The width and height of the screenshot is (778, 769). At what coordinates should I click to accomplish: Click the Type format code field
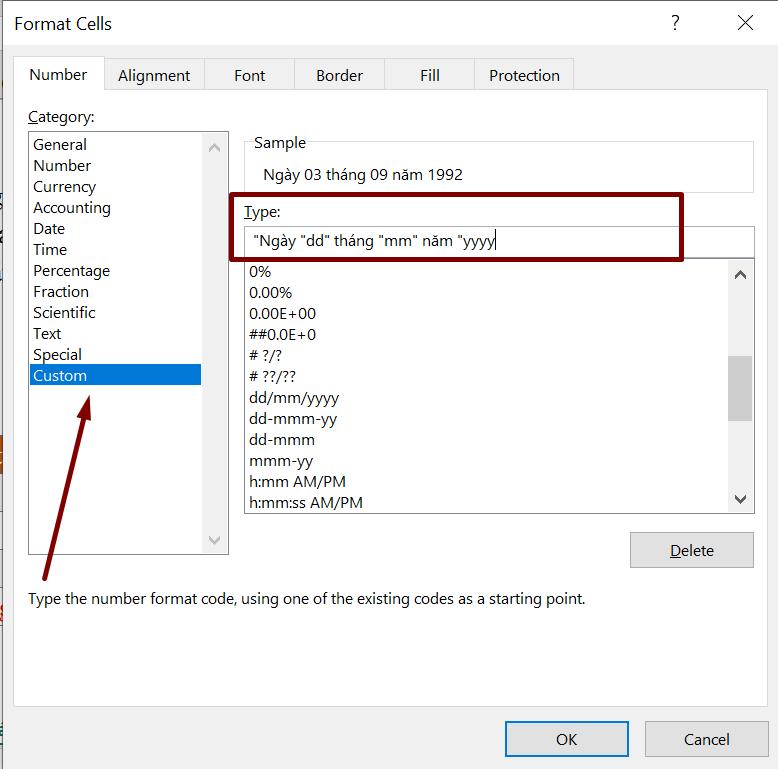(500, 241)
